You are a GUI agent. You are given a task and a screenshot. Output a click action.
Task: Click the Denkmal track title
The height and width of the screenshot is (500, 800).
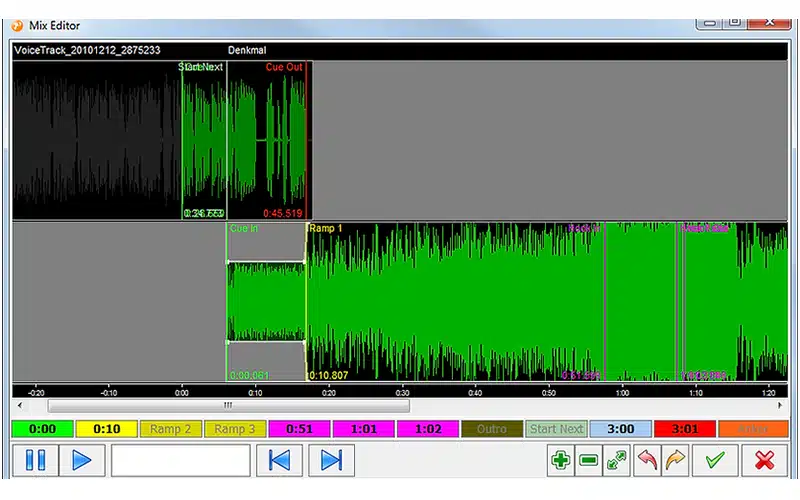247,50
